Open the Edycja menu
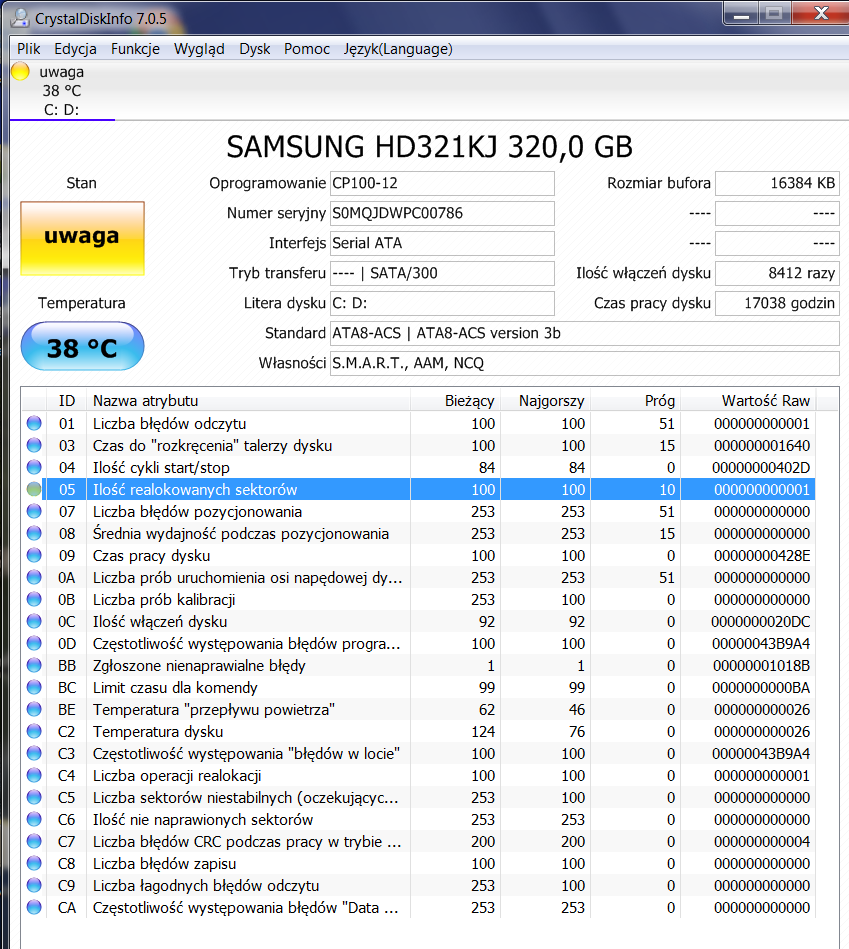This screenshot has width=849, height=949. pos(75,49)
